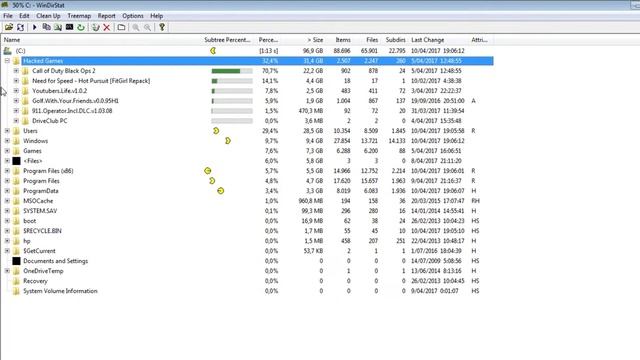Click the red X permanent delete icon
The width and height of the screenshot is (640, 360).
[107, 27]
